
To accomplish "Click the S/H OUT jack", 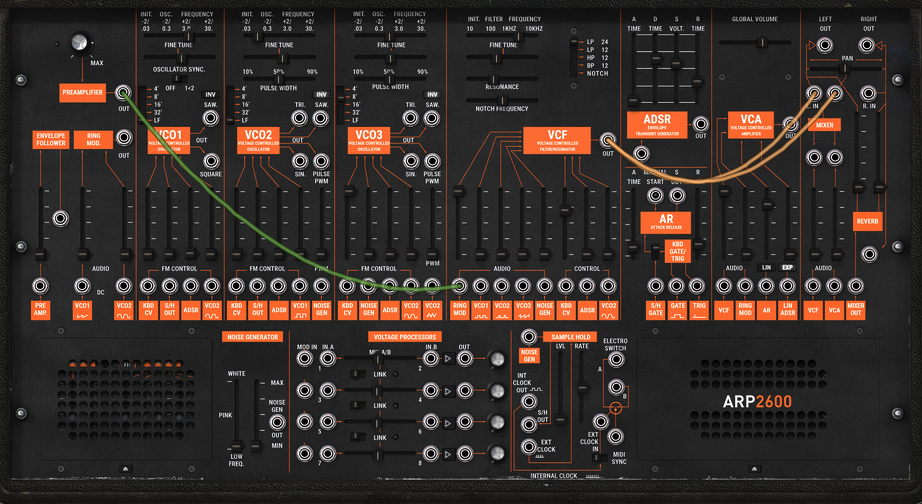I will click(529, 424).
